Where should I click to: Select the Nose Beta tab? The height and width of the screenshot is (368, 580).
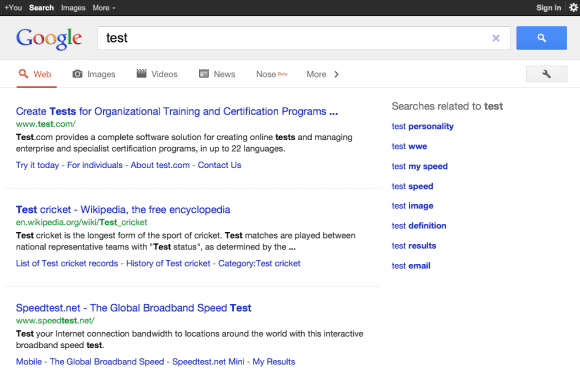pyautogui.click(x=272, y=74)
